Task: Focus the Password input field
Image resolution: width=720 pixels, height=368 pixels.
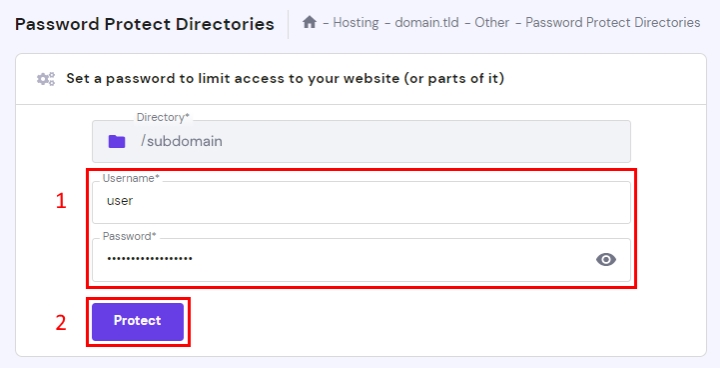Action: tap(361, 260)
